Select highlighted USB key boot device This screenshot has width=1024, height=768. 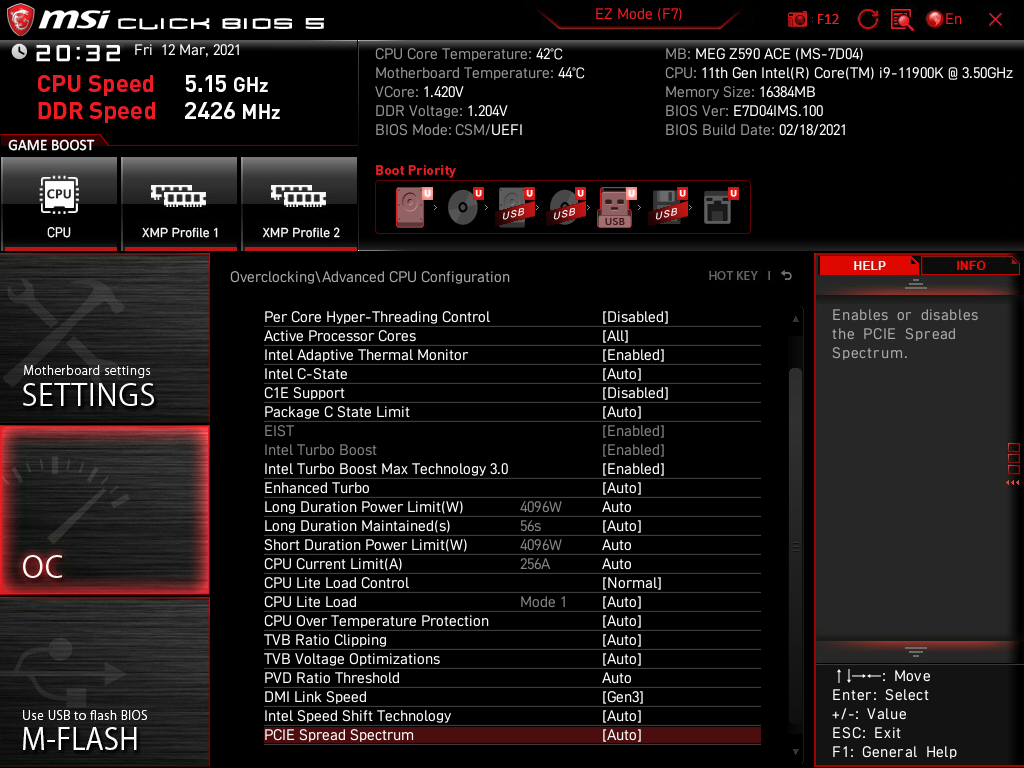coord(616,207)
